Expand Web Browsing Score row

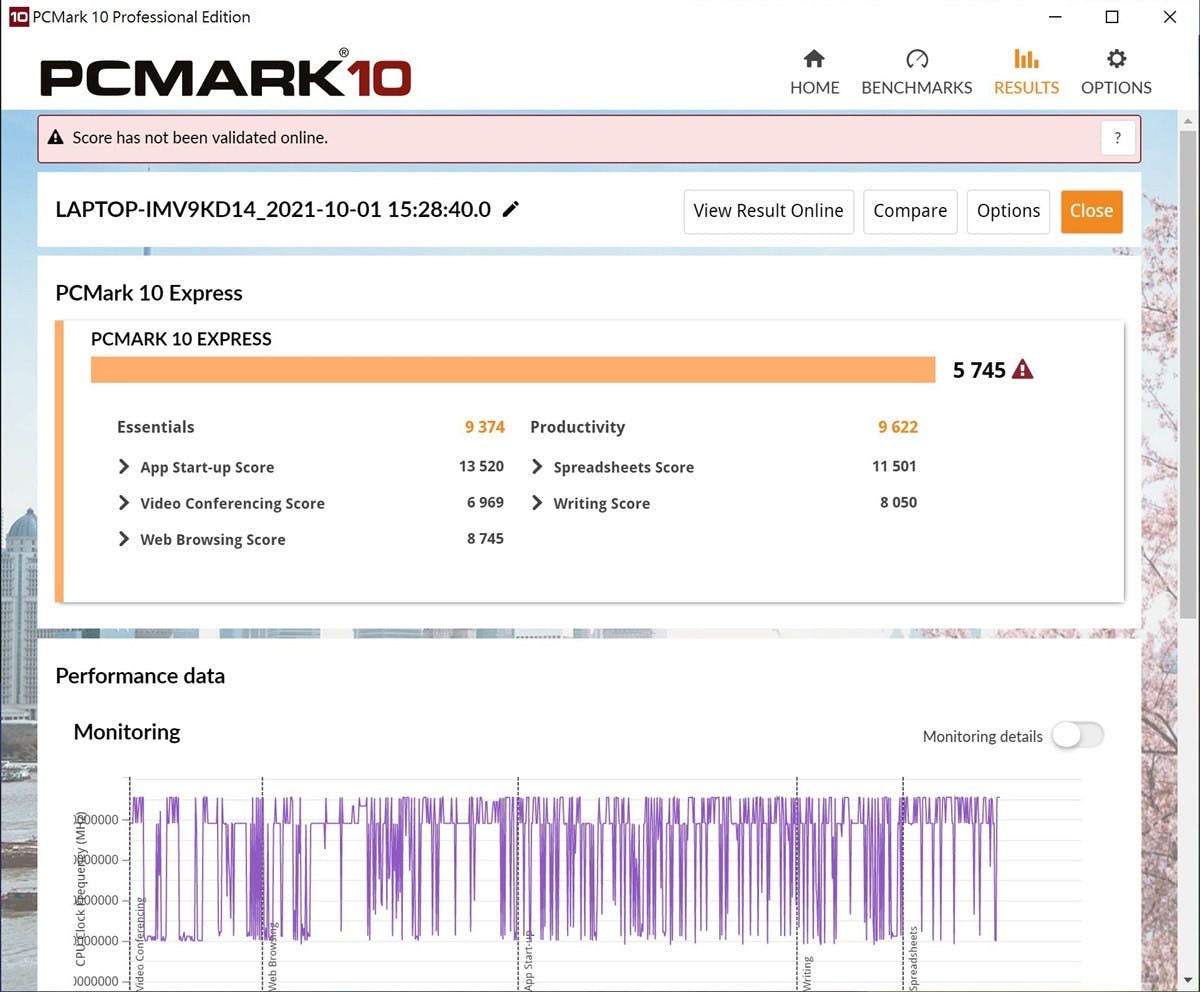(x=124, y=539)
